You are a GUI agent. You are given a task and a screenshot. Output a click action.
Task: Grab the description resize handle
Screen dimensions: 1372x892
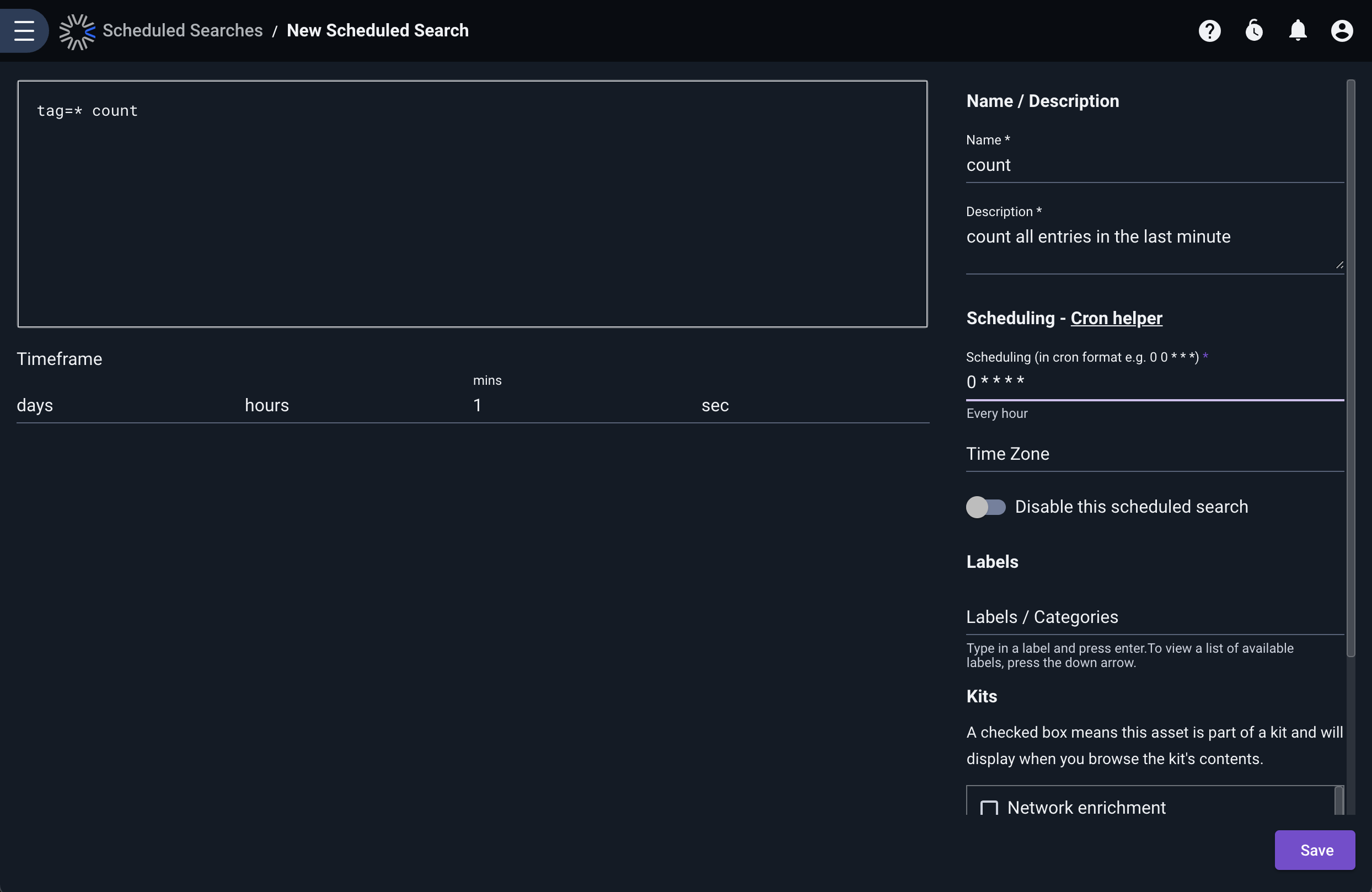click(1339, 265)
